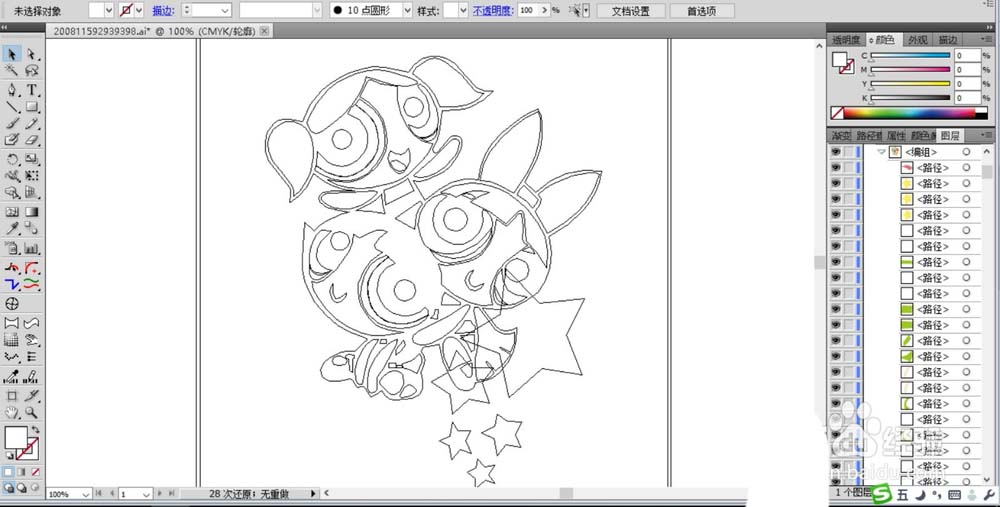Open the stroke color dropdown in control bar
This screenshot has width=1000, height=507.
coord(139,10)
